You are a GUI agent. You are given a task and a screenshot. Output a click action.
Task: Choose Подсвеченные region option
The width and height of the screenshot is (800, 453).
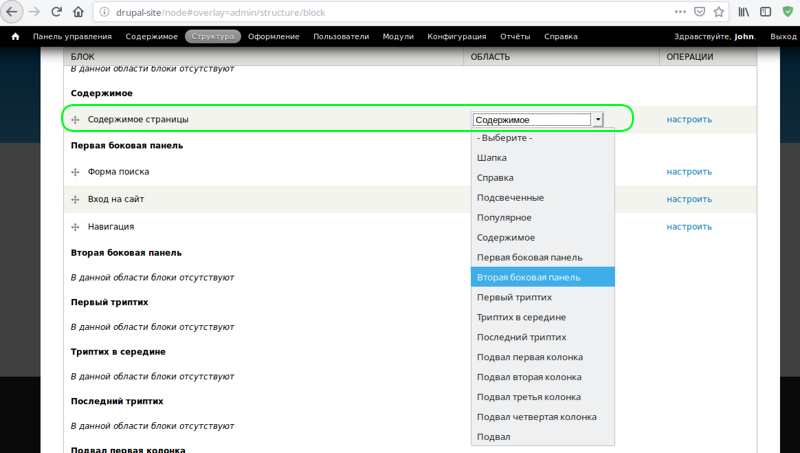[x=543, y=197]
